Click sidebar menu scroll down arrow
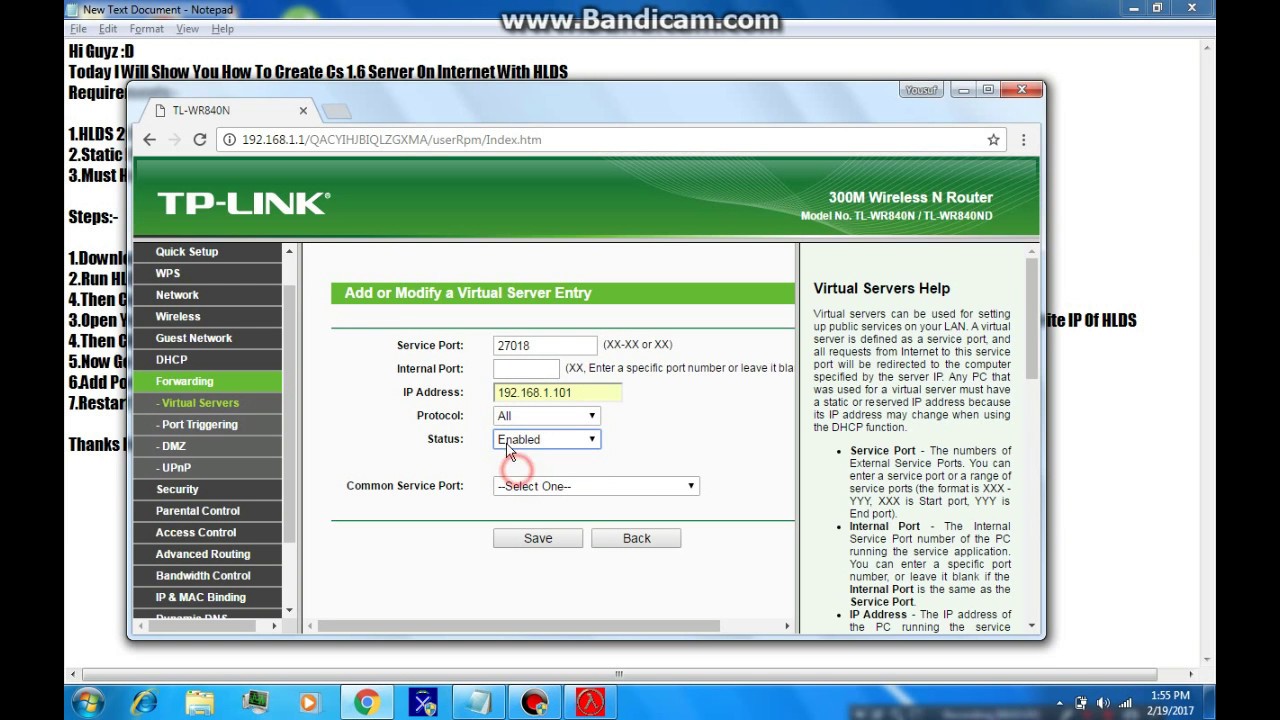Viewport: 1280px width, 720px height. 289,610
